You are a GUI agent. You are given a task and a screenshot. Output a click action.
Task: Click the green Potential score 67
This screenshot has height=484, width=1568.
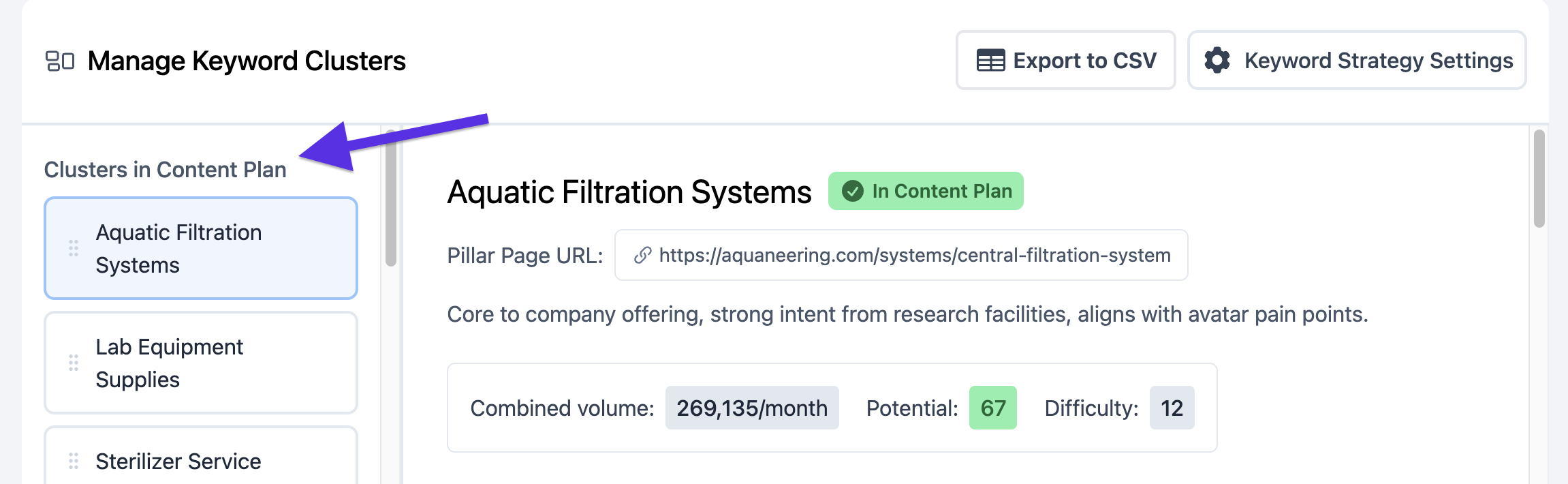coord(992,408)
